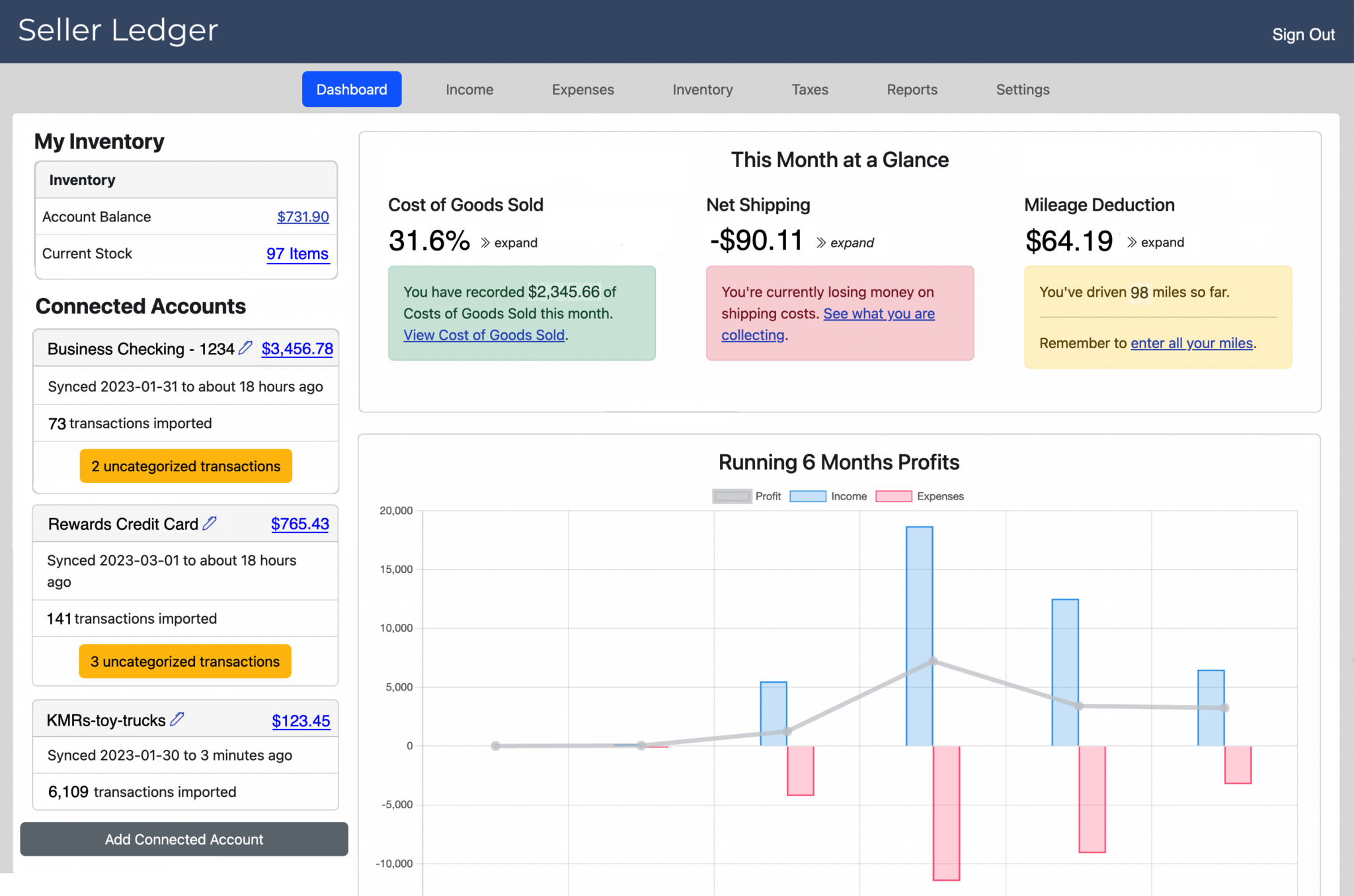Edit Business Checking name via pencil icon
Viewport: 1354px width, 896px height.
point(245,348)
